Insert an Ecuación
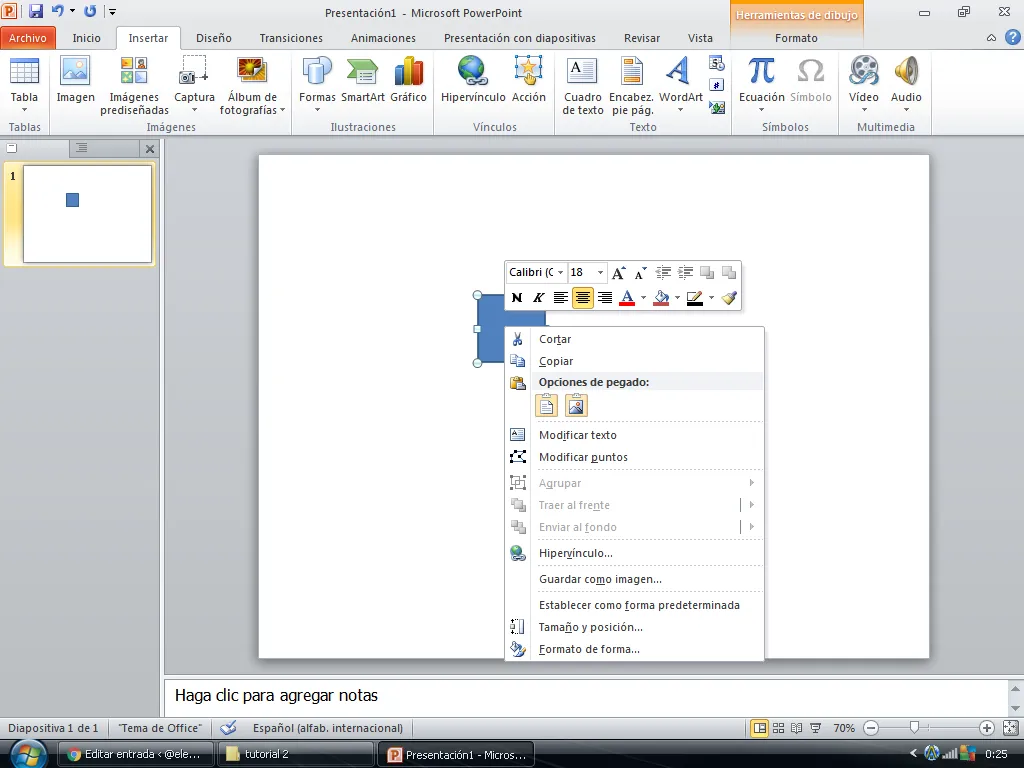 click(761, 84)
